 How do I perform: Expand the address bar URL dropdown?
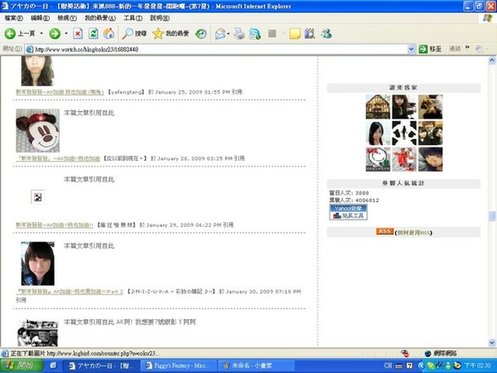[411, 49]
